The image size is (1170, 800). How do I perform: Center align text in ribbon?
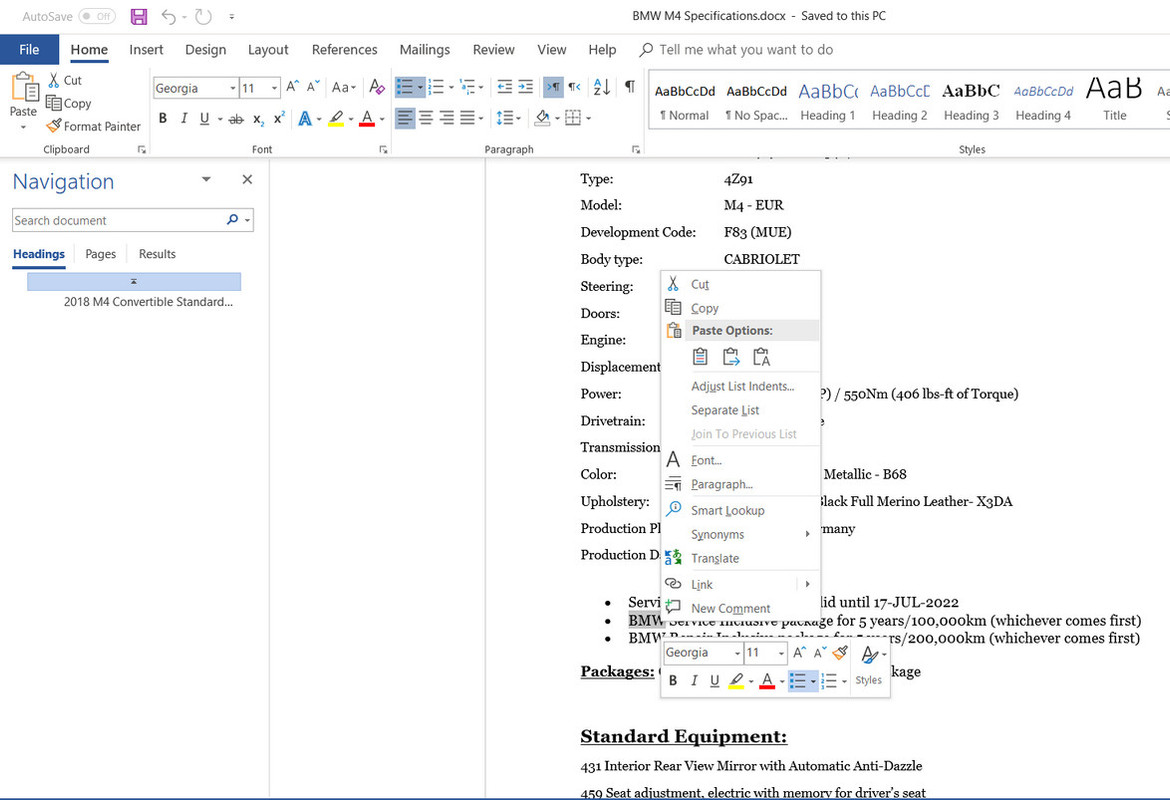[425, 118]
